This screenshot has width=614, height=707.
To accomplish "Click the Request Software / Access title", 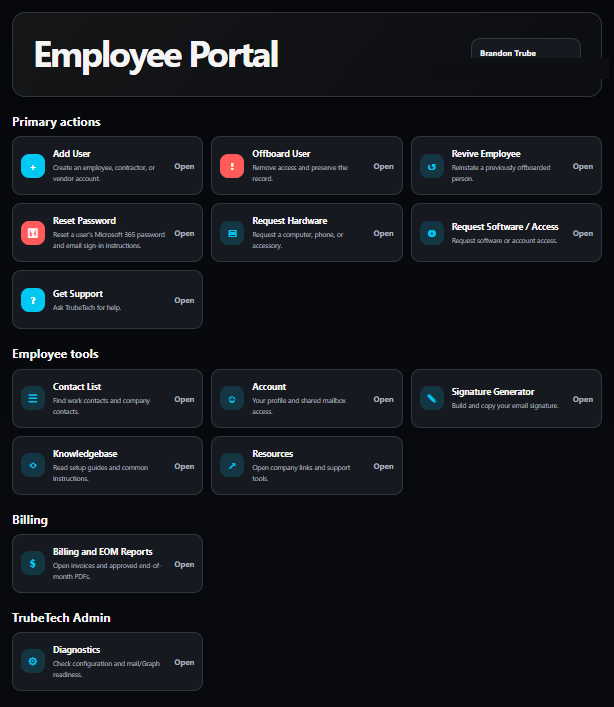I will tap(505, 227).
